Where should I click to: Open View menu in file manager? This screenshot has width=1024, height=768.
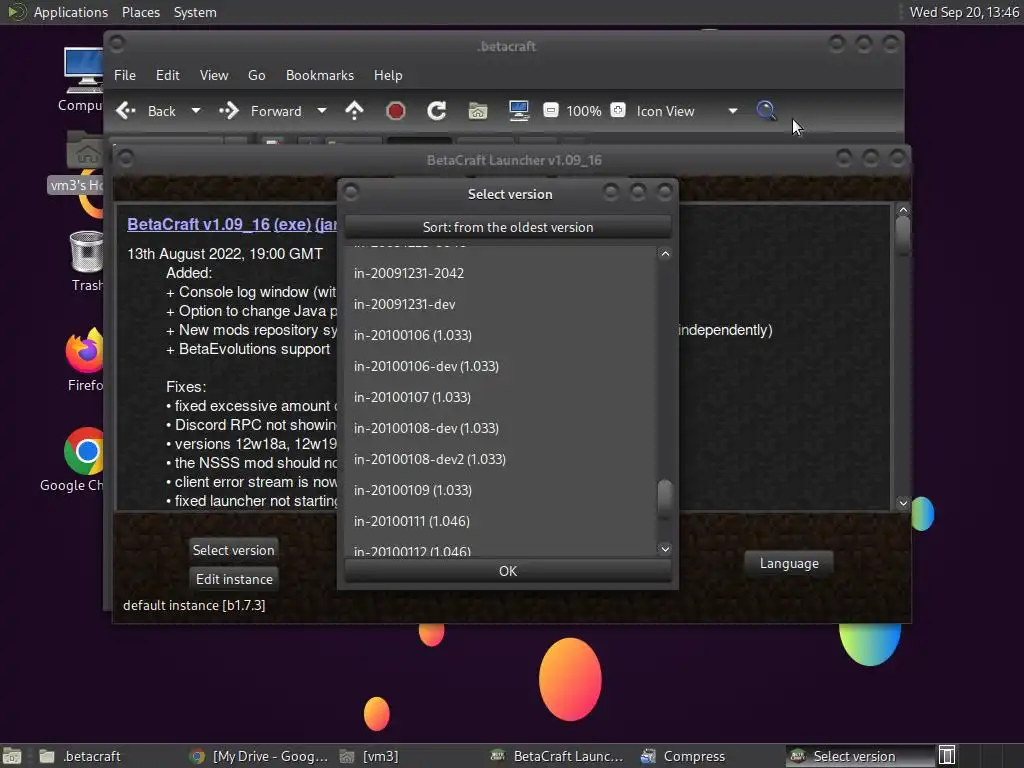(x=214, y=75)
